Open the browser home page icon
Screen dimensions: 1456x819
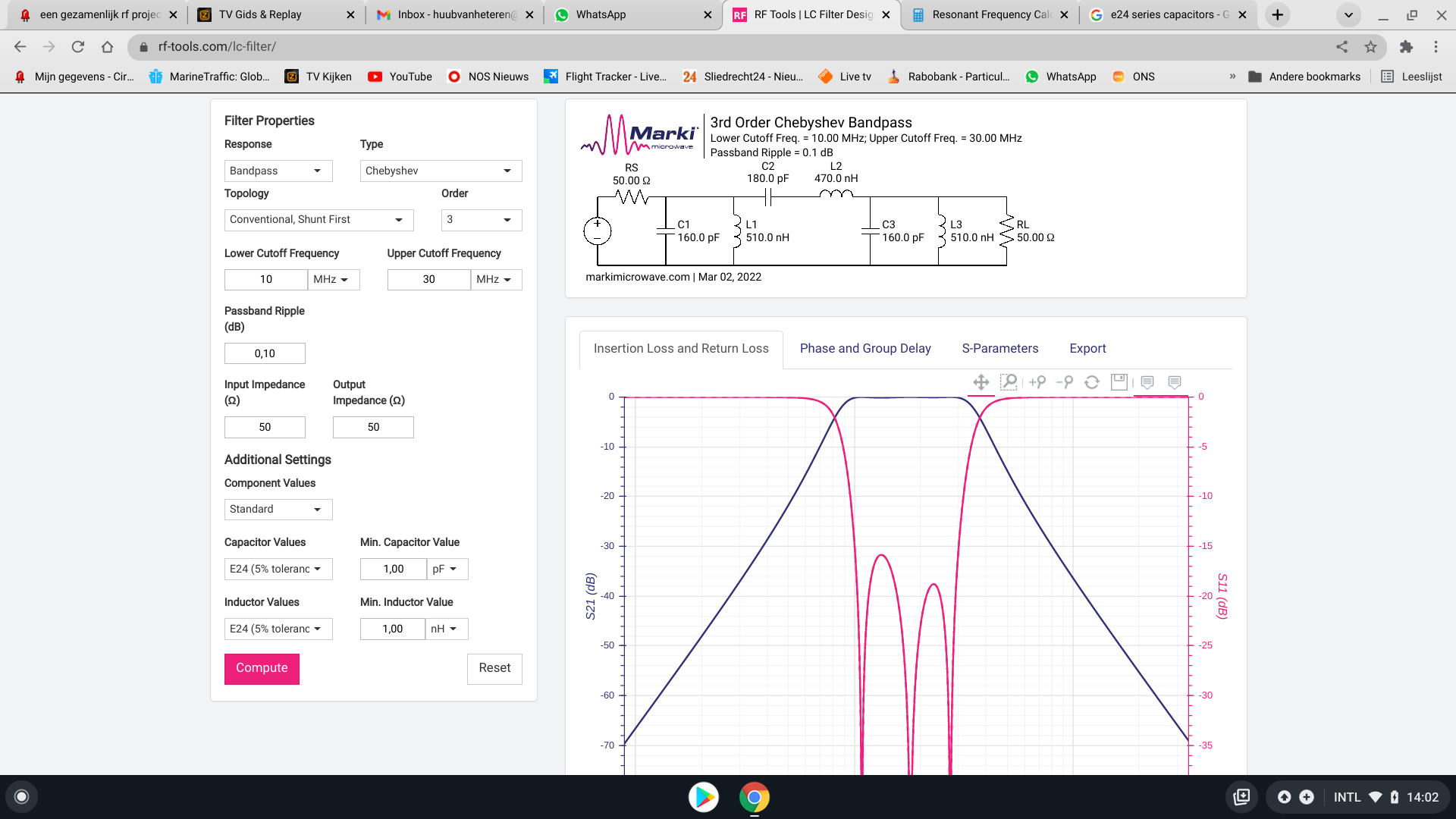(x=107, y=47)
